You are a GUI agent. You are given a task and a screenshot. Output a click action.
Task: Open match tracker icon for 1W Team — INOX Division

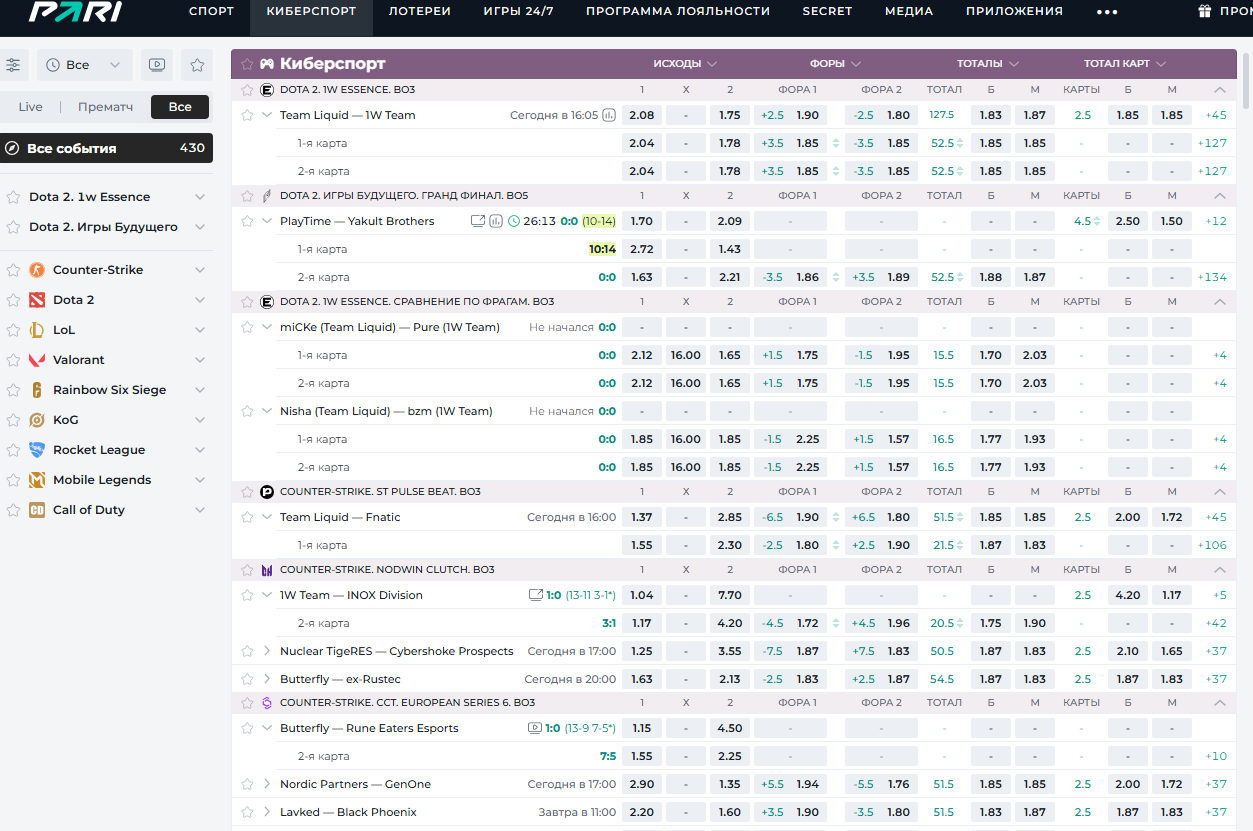[536, 595]
